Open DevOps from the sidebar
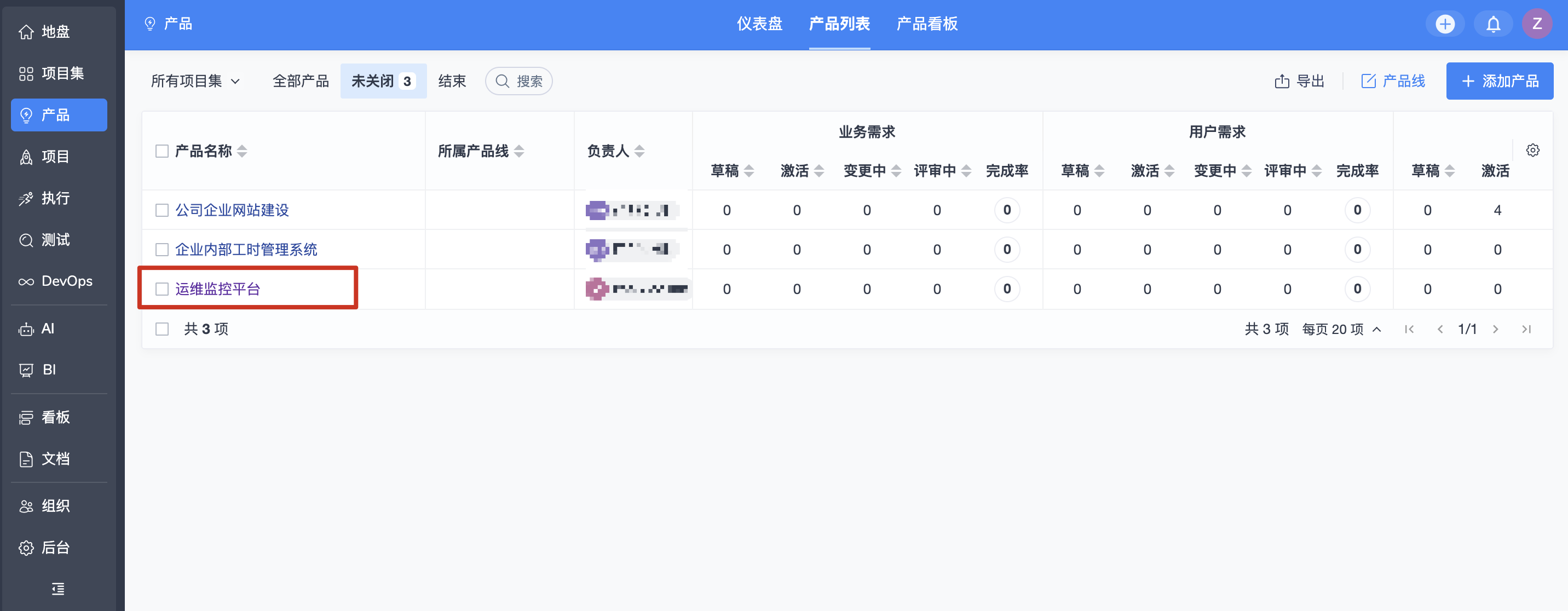Screen dimensions: 1568x611 click(59, 281)
